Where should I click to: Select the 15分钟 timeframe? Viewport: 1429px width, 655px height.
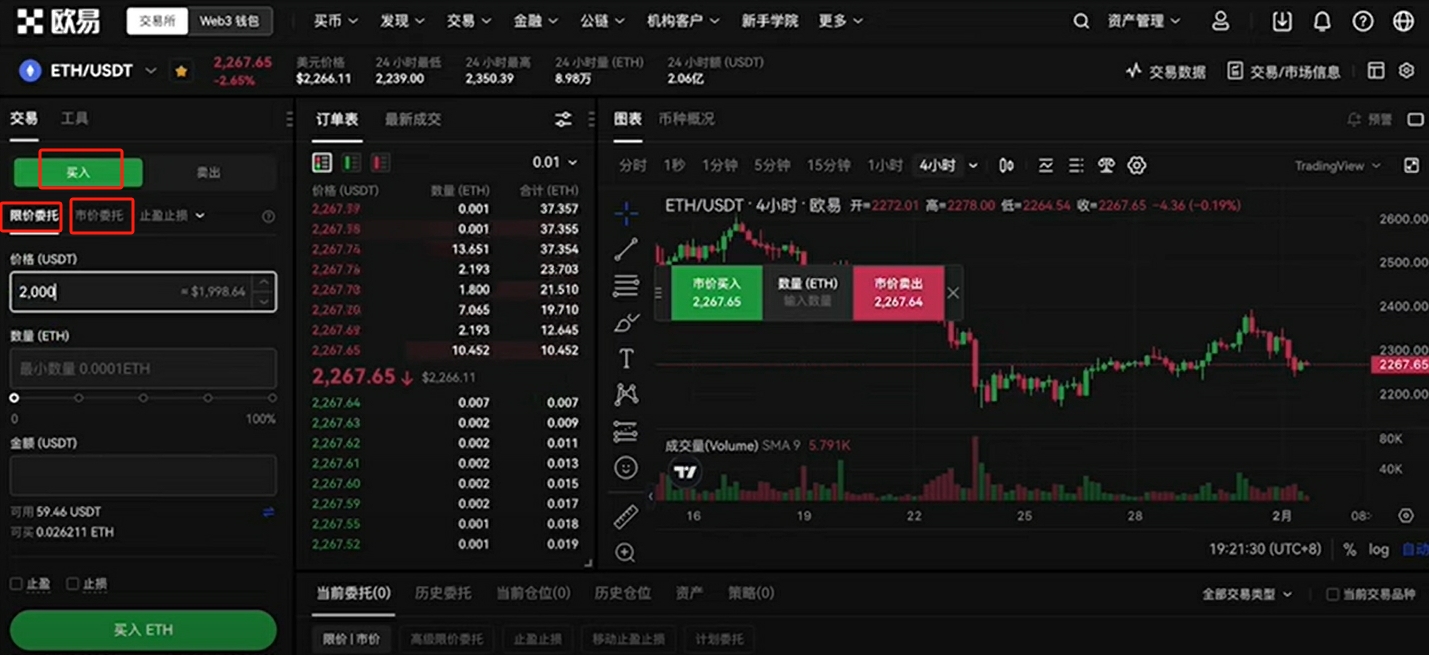[828, 166]
